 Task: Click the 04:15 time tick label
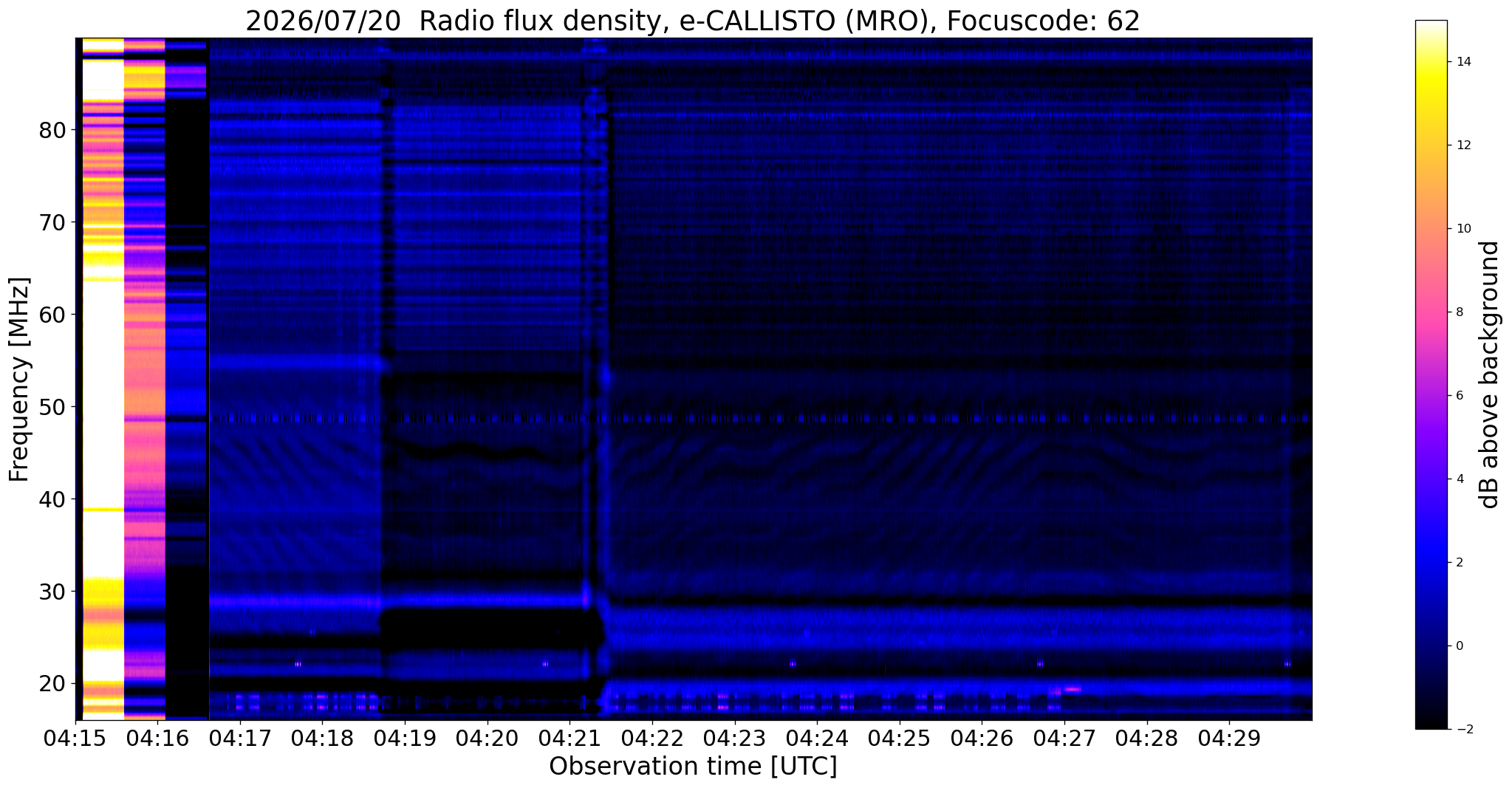(x=75, y=739)
